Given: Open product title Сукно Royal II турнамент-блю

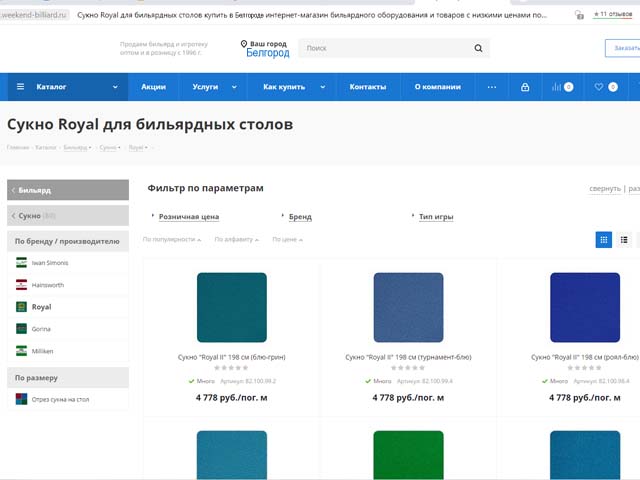Looking at the screenshot, I should pos(408,357).
